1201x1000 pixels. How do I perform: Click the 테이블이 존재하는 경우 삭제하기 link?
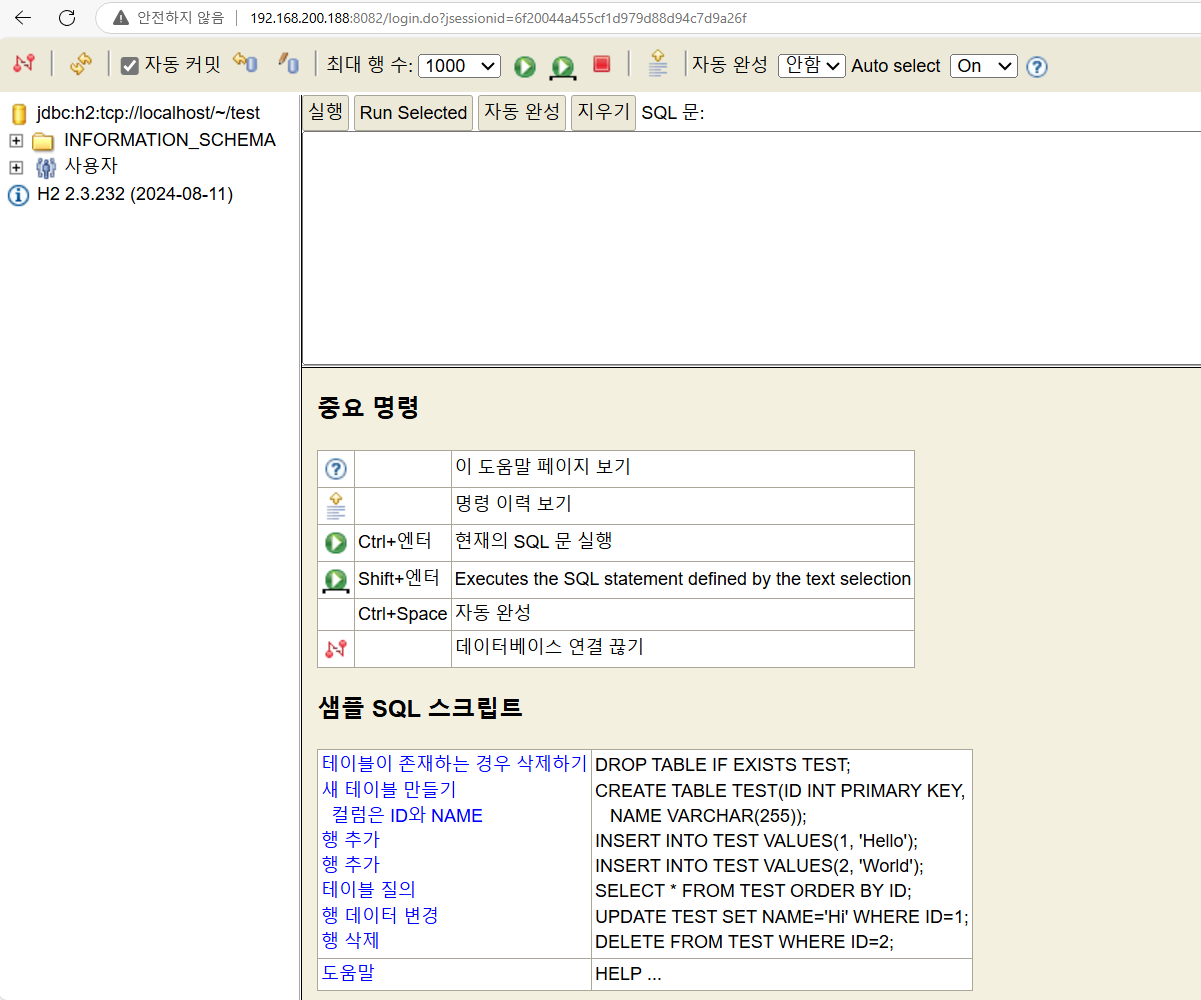pos(454,764)
